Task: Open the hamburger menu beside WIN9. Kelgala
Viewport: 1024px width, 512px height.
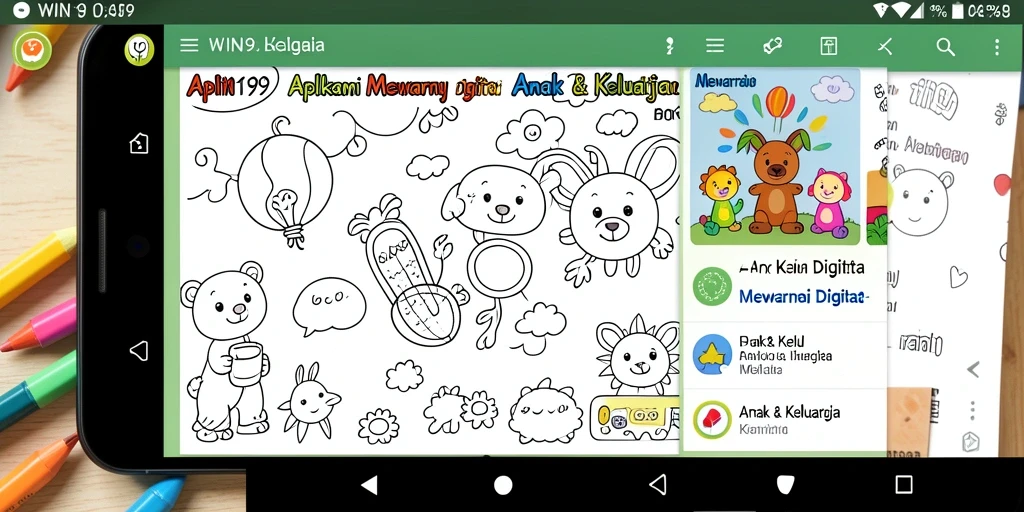Action: (x=189, y=45)
